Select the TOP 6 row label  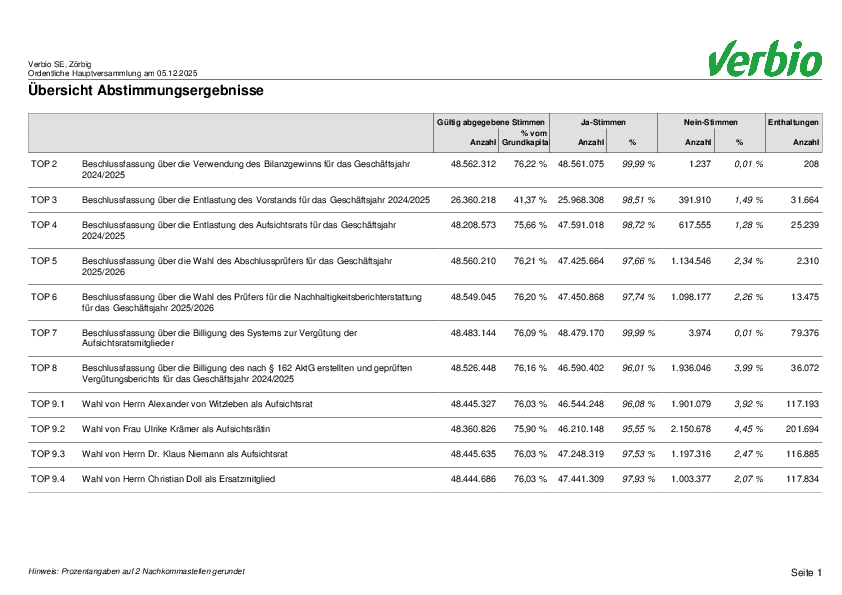pos(44,297)
